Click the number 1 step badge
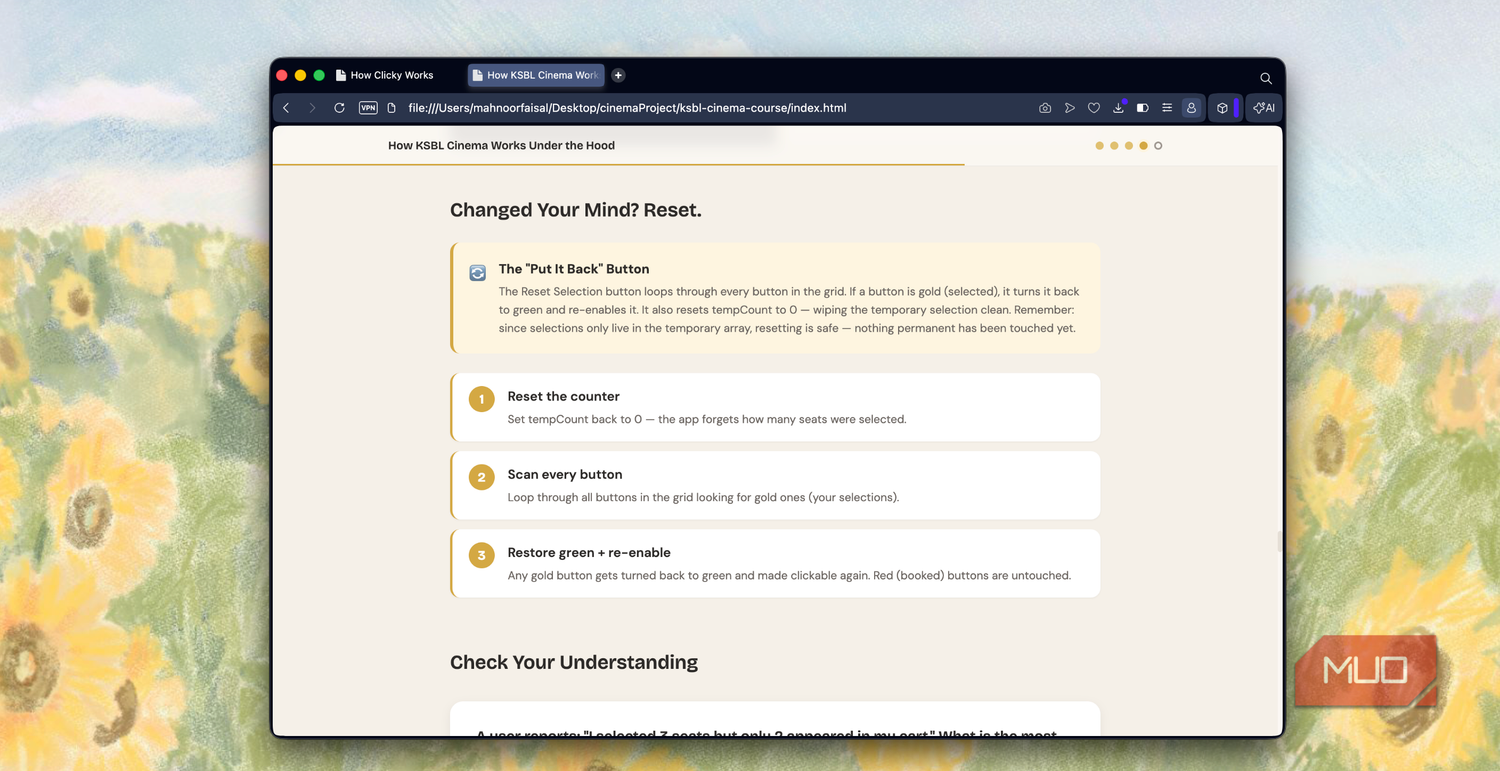This screenshot has height=771, width=1500. click(x=481, y=399)
